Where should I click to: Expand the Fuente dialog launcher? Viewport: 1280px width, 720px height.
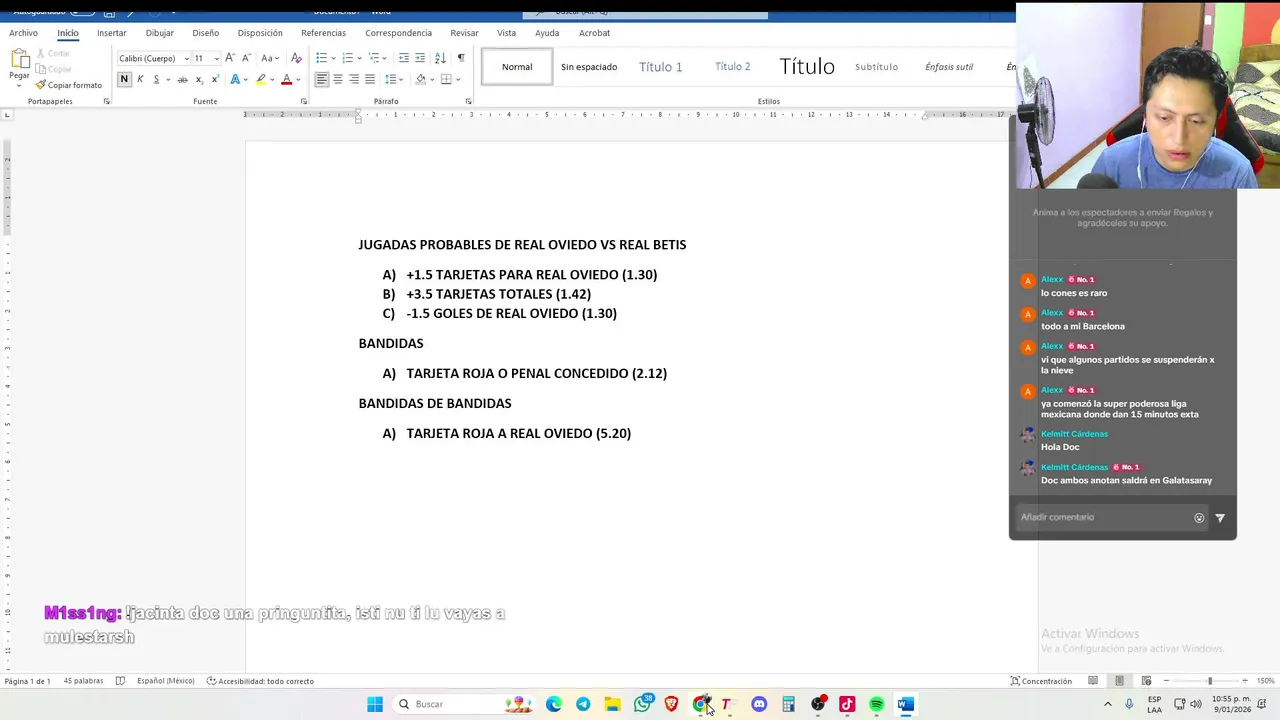[x=303, y=101]
